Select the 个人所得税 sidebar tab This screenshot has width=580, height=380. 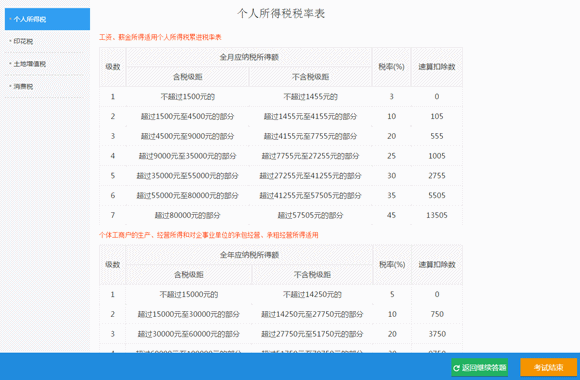pos(47,19)
